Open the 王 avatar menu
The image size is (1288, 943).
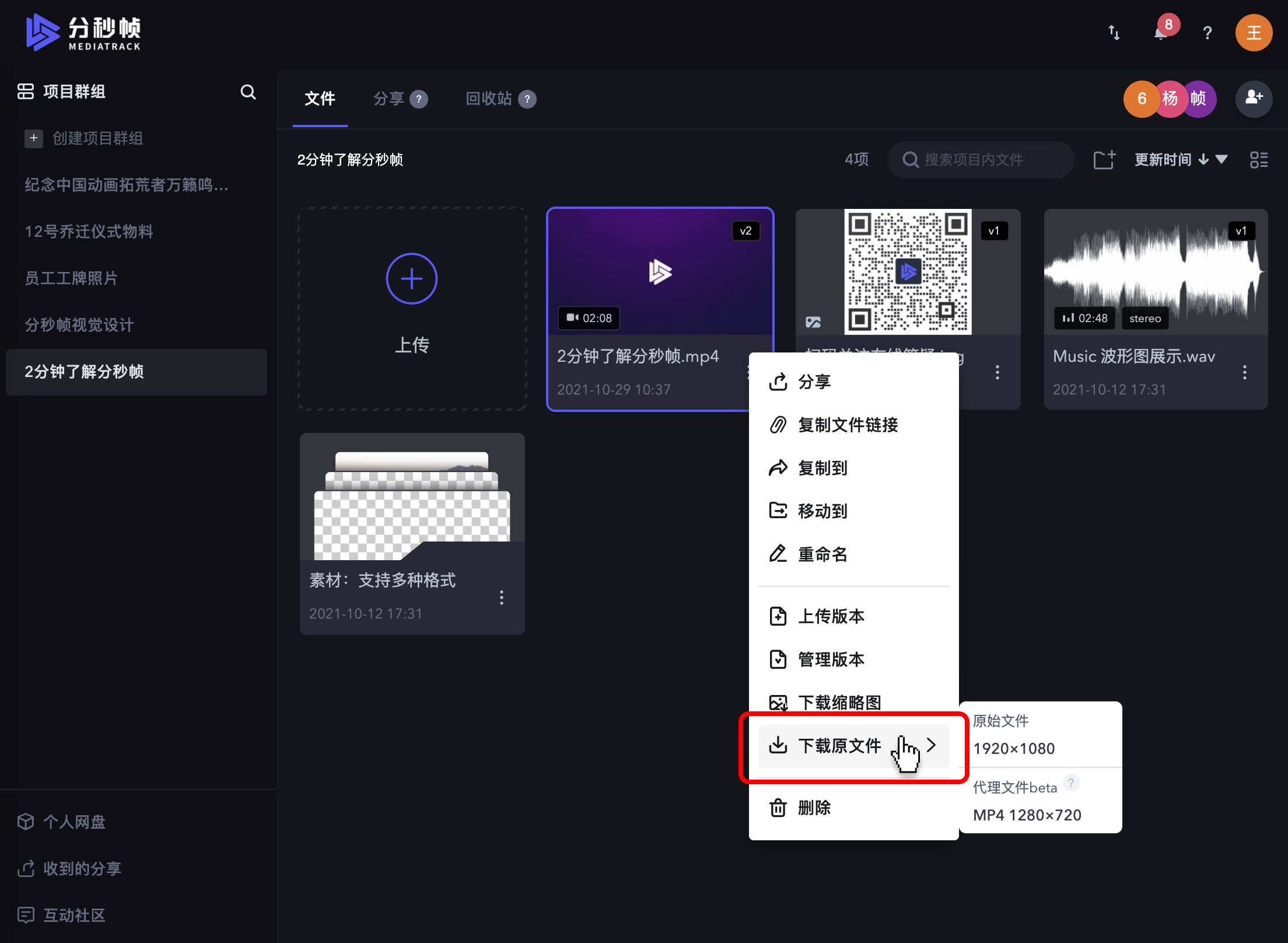click(x=1254, y=33)
